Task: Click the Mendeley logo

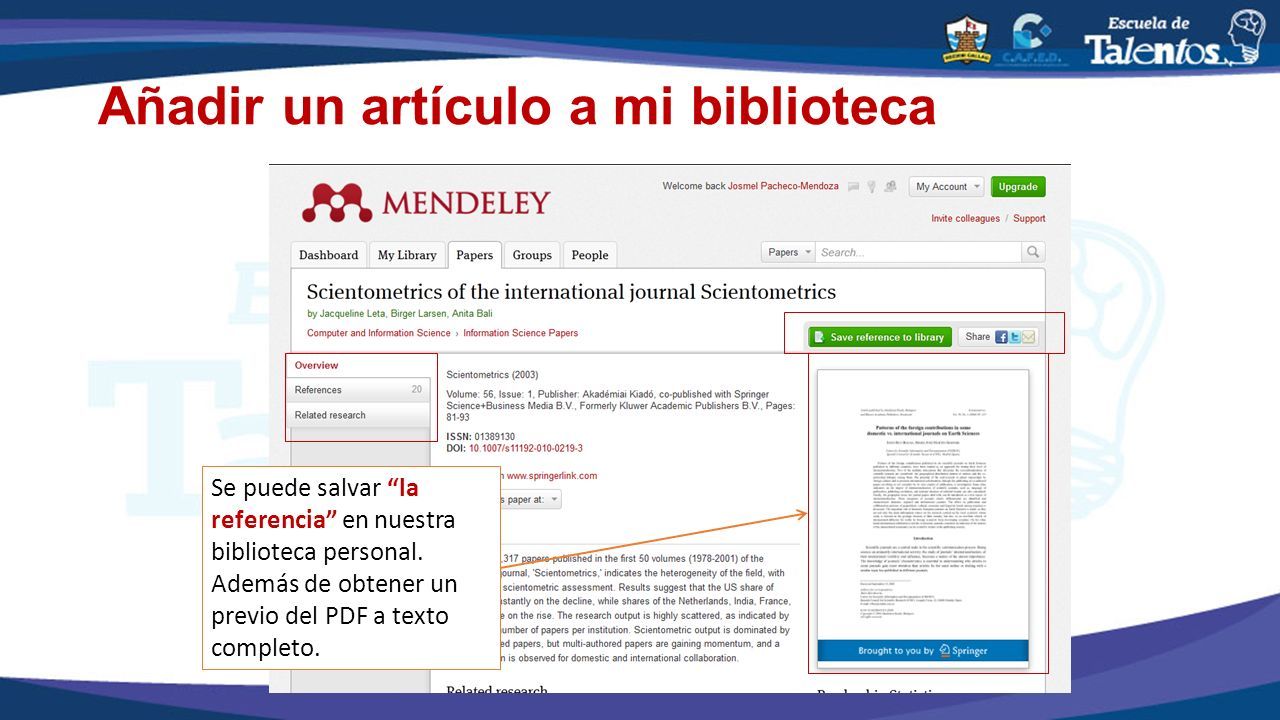Action: coord(426,203)
